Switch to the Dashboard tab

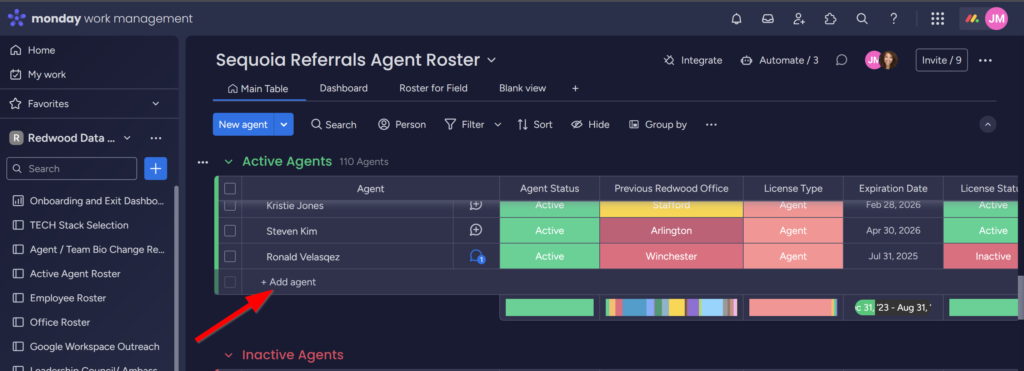pos(344,88)
